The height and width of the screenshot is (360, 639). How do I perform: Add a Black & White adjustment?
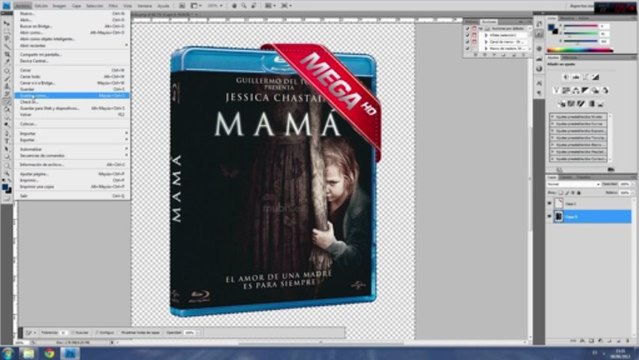[x=586, y=91]
